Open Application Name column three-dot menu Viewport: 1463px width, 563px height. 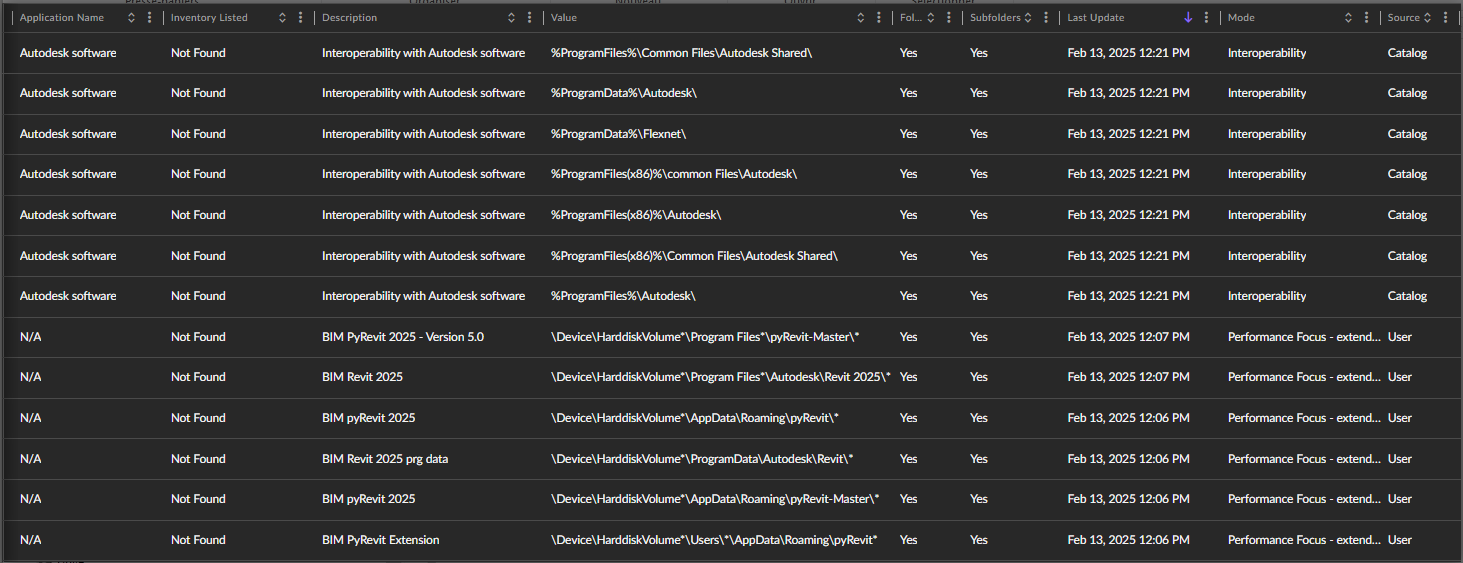(x=150, y=18)
